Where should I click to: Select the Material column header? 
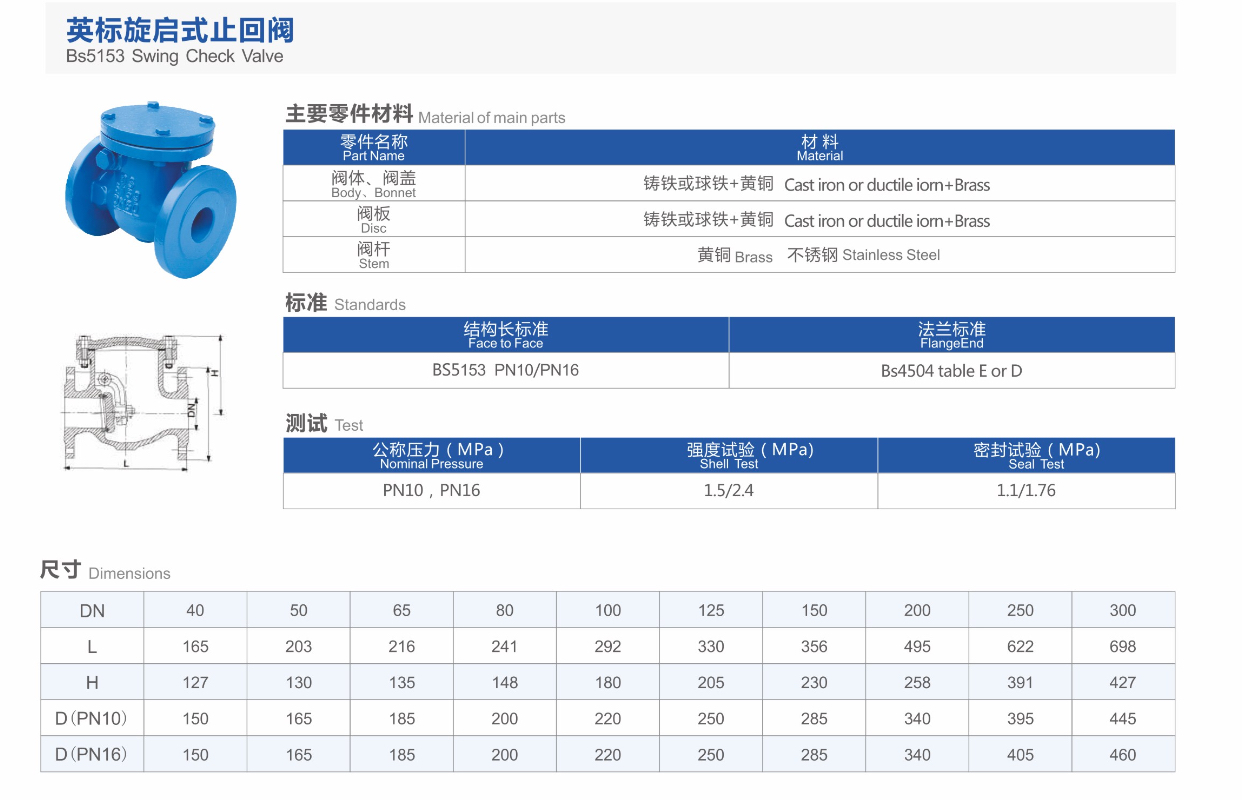pos(819,148)
